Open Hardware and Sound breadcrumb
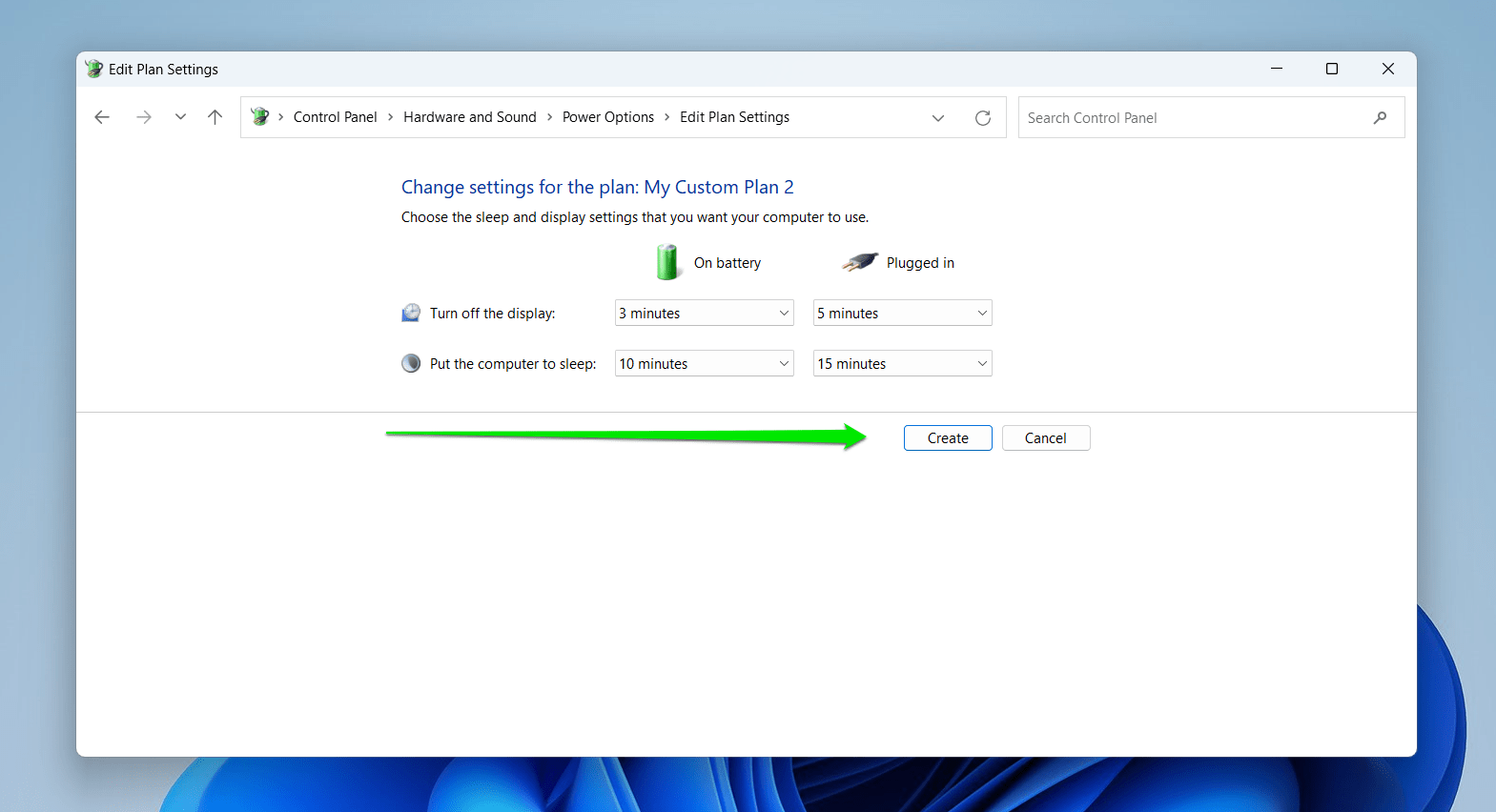Screen dimensions: 1496x812 (470, 117)
